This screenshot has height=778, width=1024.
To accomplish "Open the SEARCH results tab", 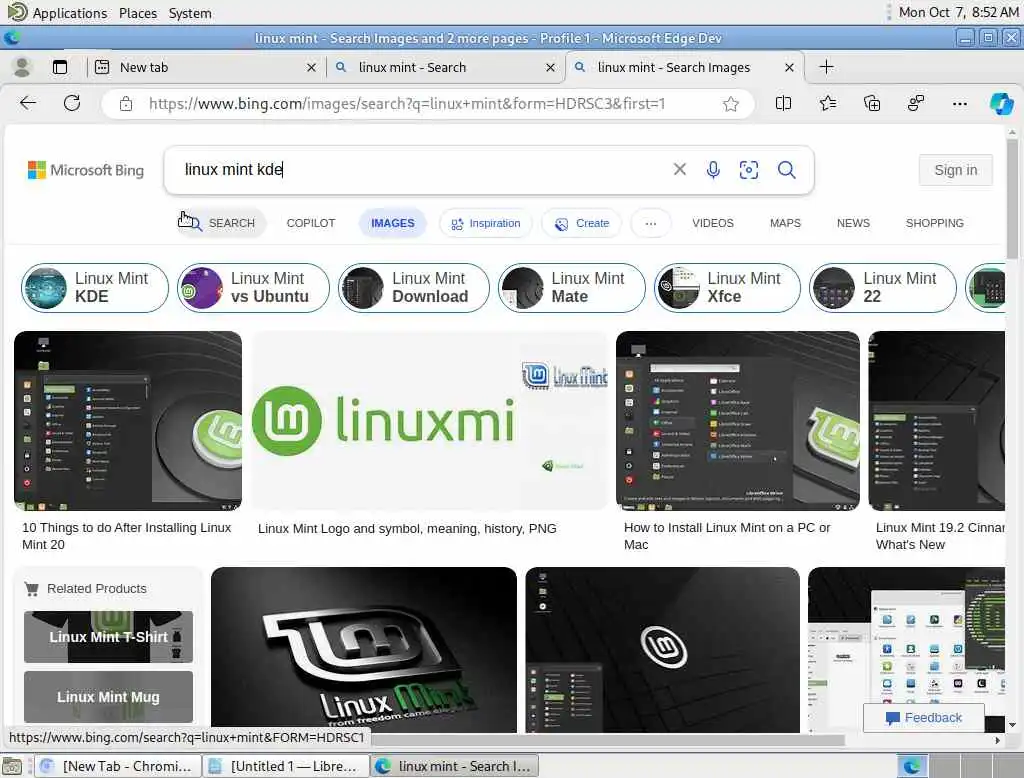I will click(220, 223).
